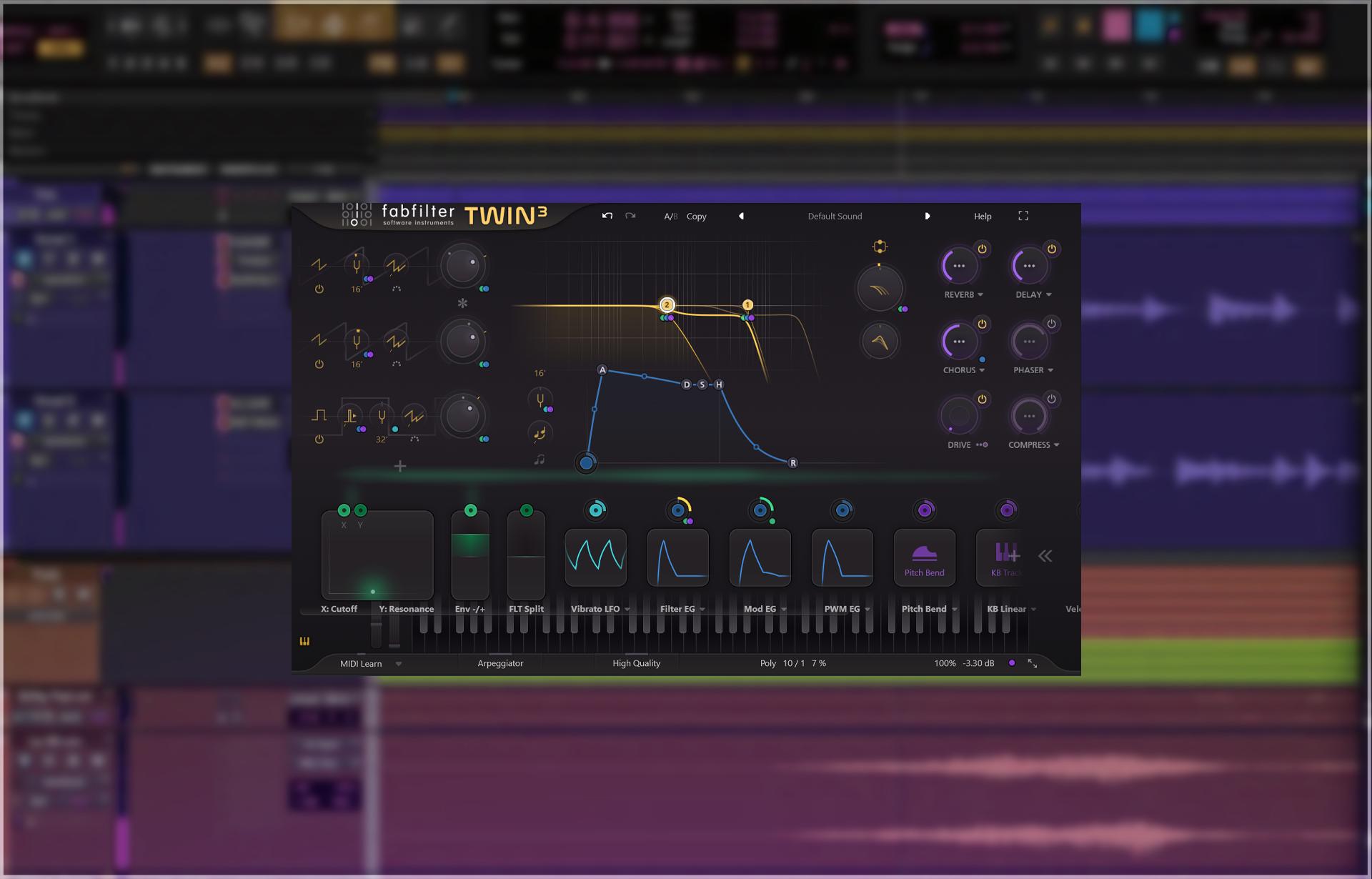Select filter node 2 on the curve
The image size is (1372, 879).
[667, 304]
